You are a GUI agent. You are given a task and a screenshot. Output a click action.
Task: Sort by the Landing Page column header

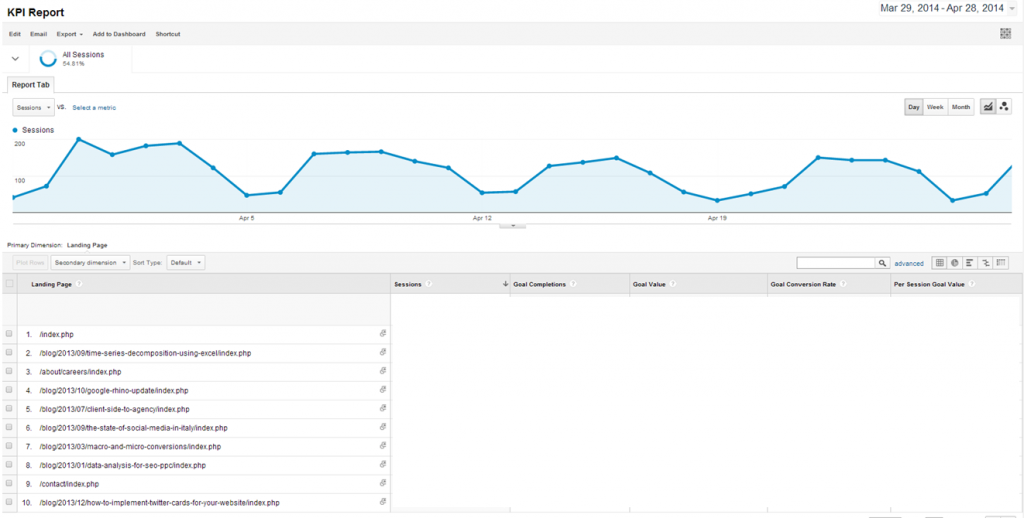52,284
